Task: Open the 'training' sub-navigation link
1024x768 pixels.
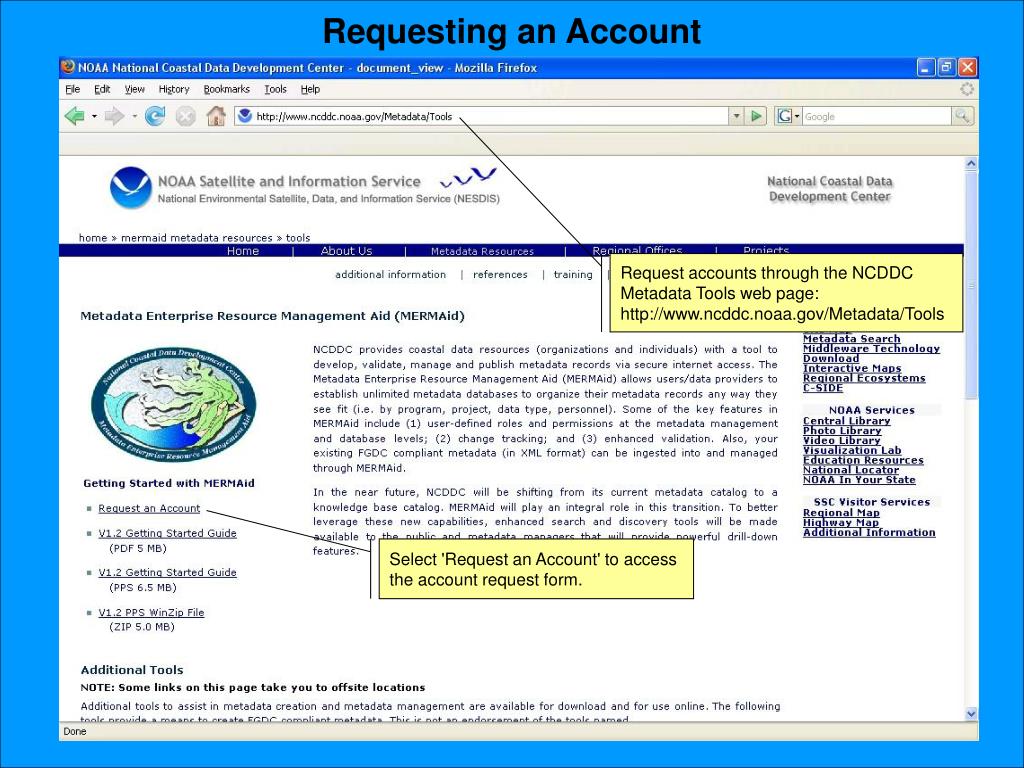Action: pyautogui.click(x=573, y=274)
